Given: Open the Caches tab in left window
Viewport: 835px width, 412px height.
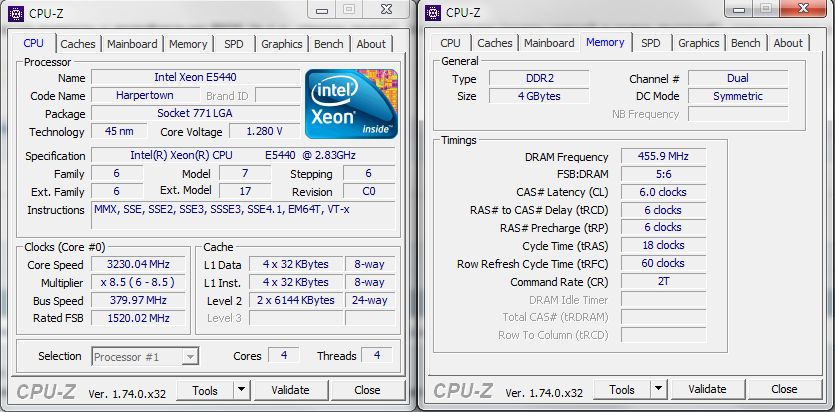Looking at the screenshot, I should pos(78,44).
